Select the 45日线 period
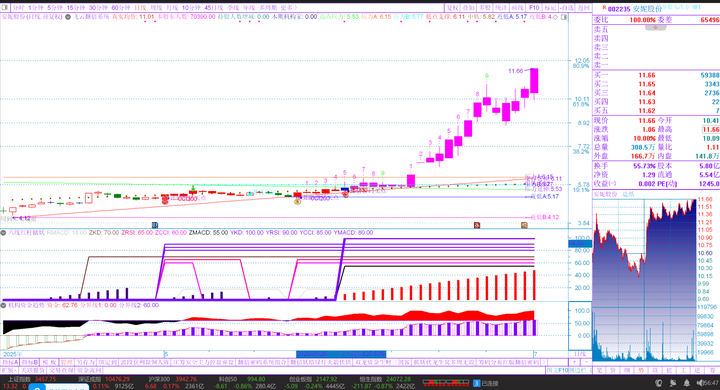This screenshot has height=390, width=720. (x=214, y=8)
